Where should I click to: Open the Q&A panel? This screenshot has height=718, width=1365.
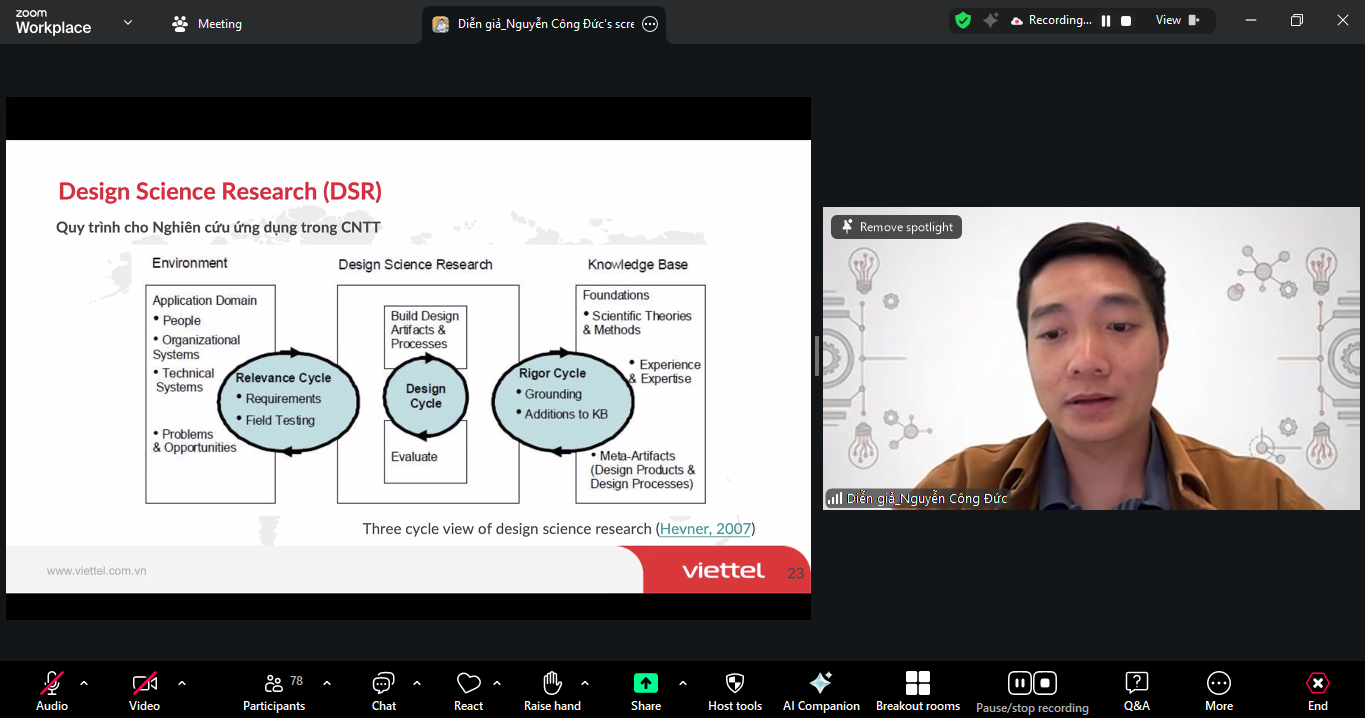(x=1136, y=691)
